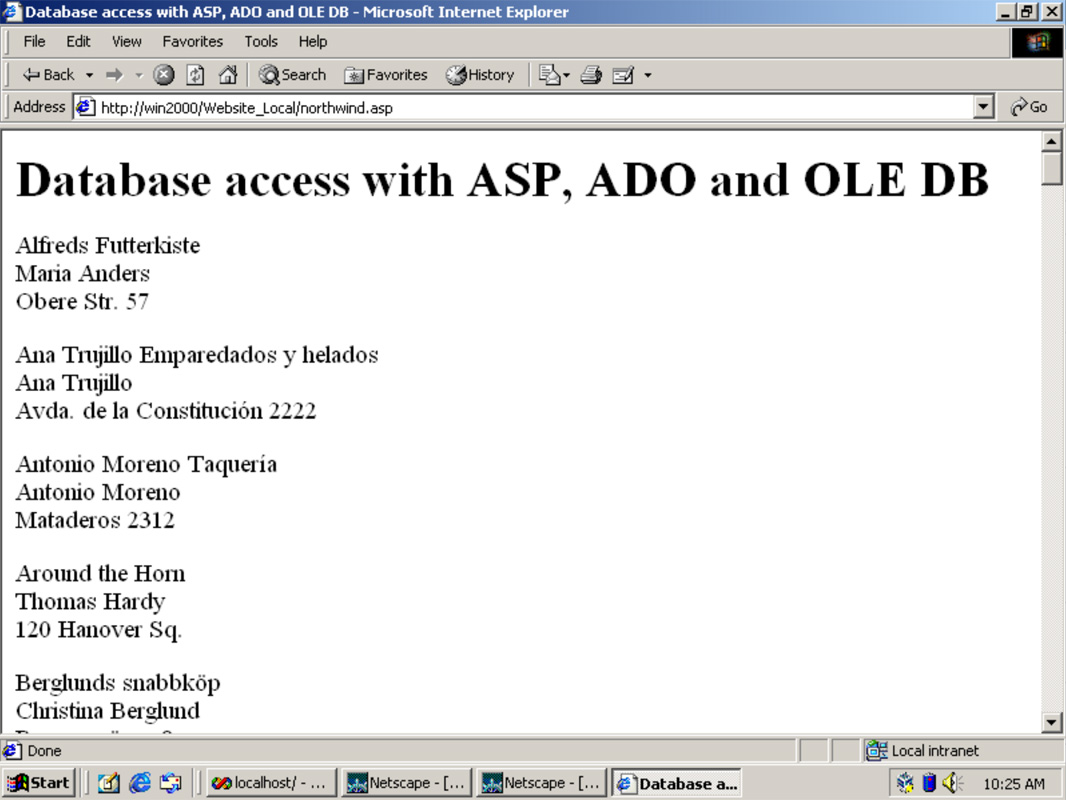Open the View menu
The image size is (1066, 800).
pyautogui.click(x=126, y=41)
